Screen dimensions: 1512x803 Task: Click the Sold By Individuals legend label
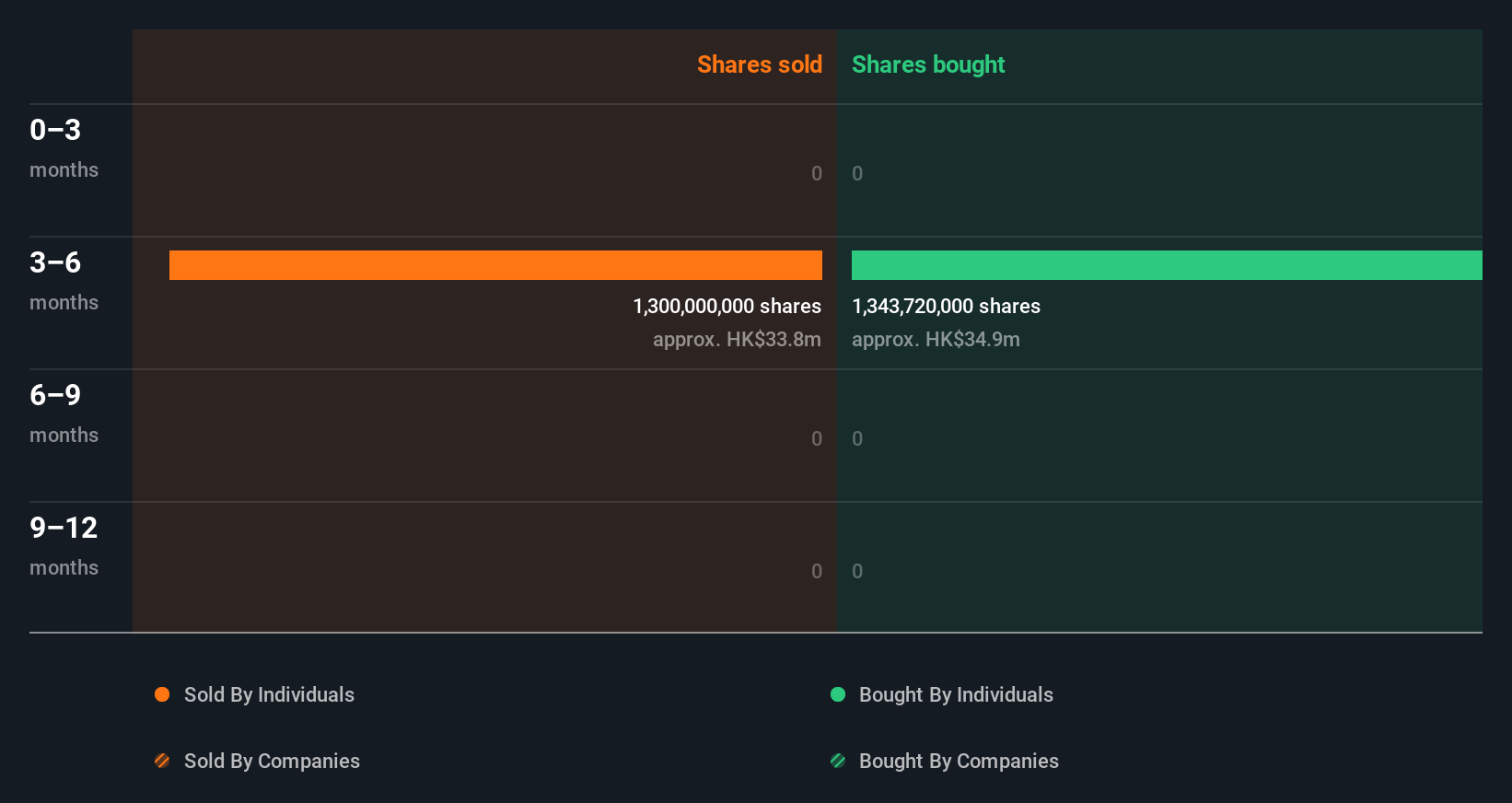[x=269, y=694]
